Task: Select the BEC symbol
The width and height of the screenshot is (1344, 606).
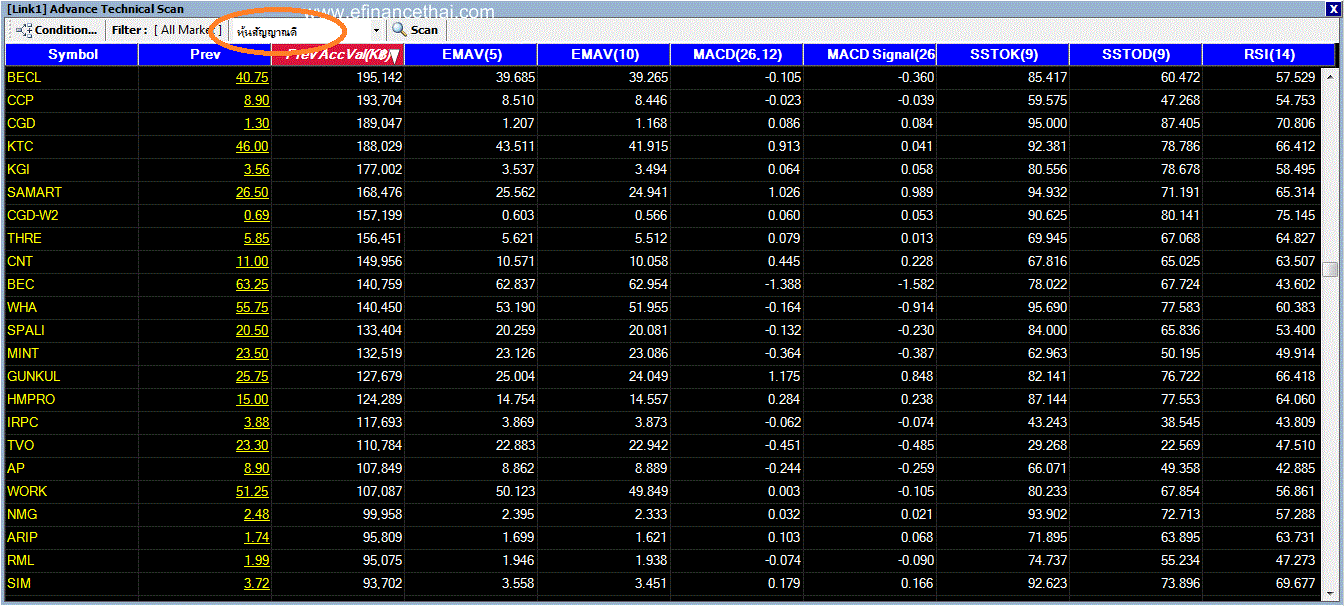Action: [20, 284]
